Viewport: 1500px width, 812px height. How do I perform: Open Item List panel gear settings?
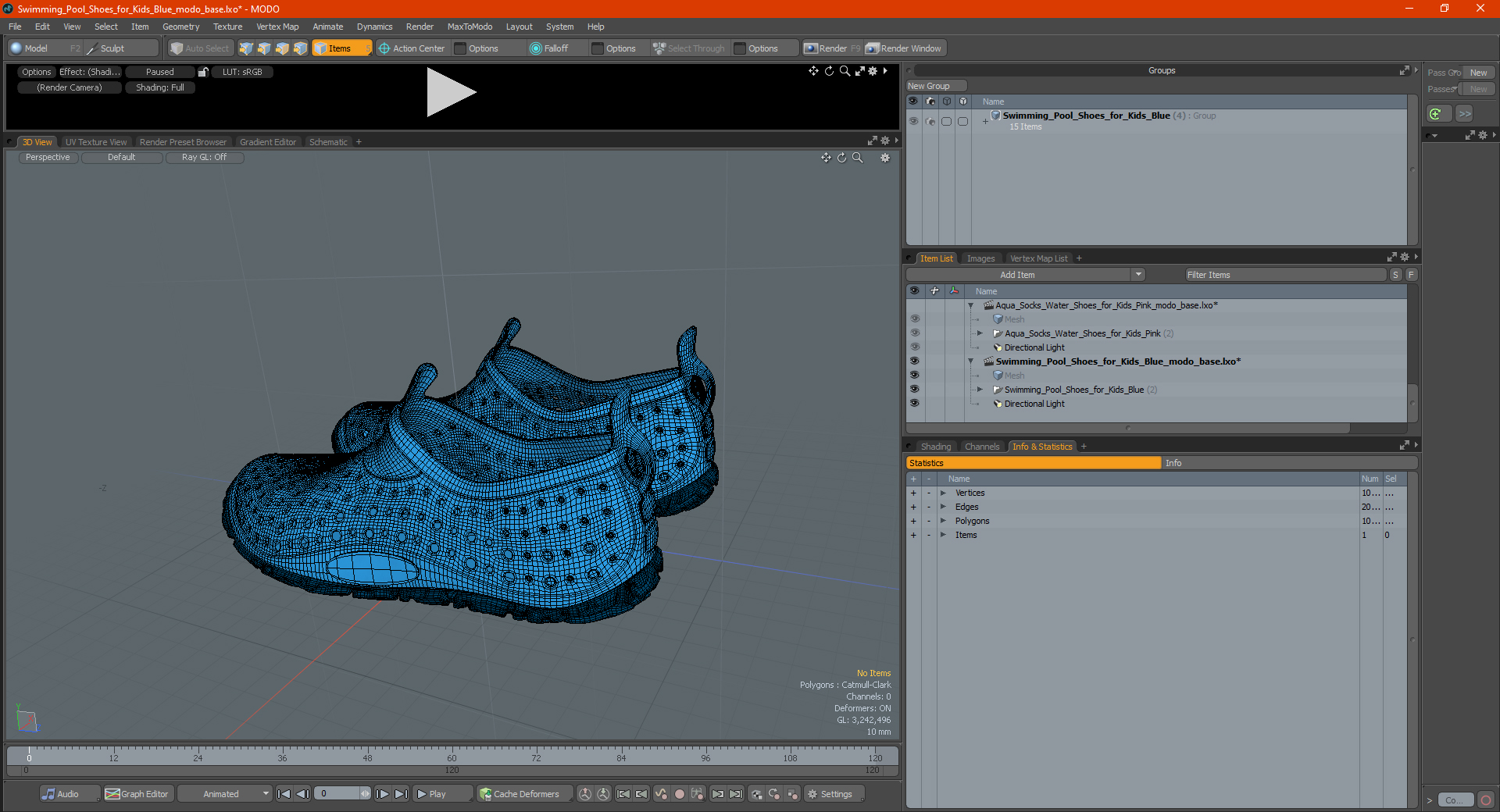click(x=1405, y=258)
